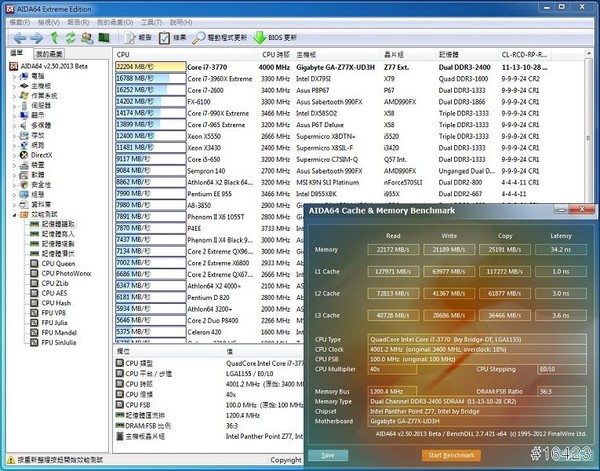Select CPU PhotoWorxx benchmark in tree
Viewport: 600px width, 471px height.
point(66,273)
